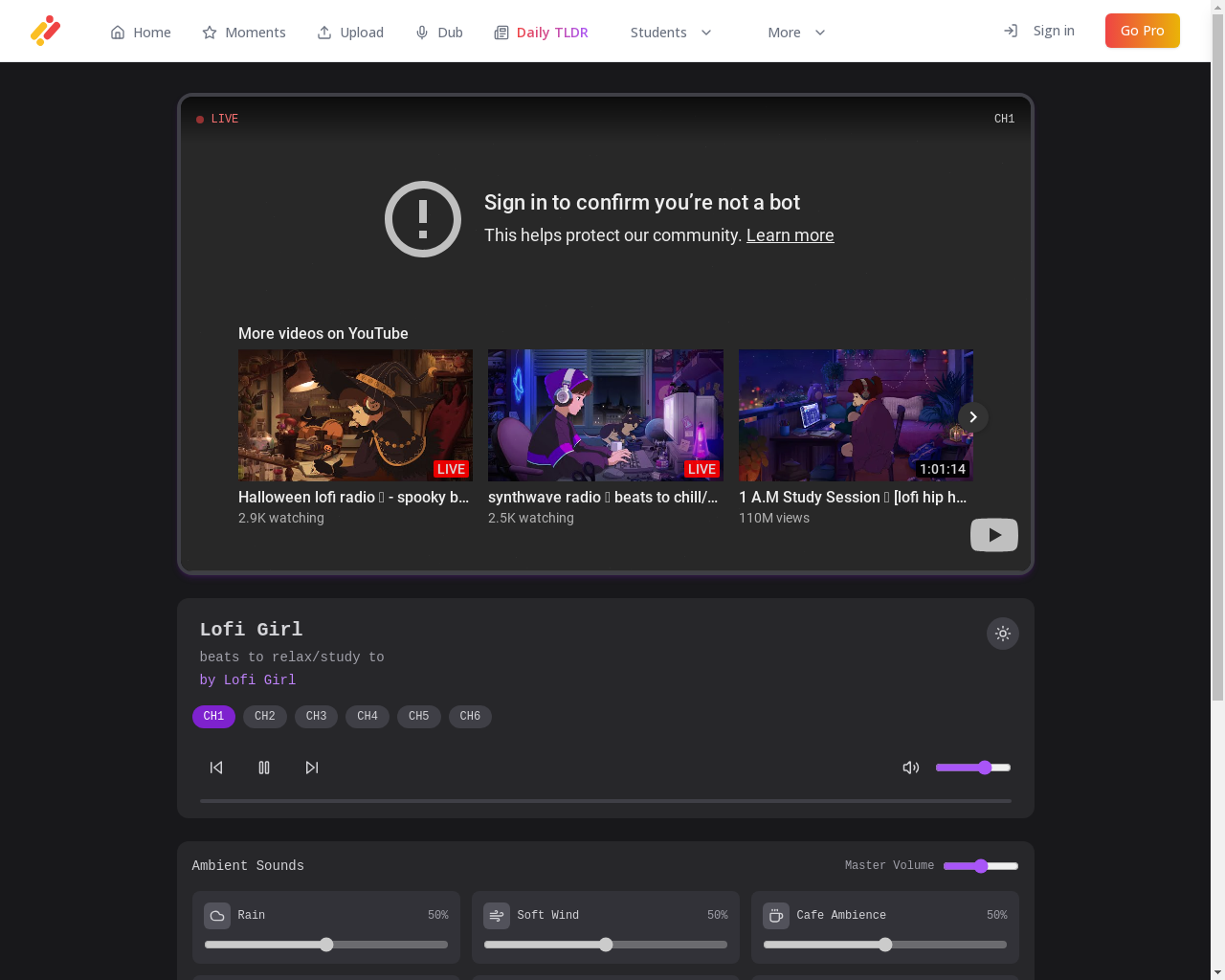The height and width of the screenshot is (980, 1225).
Task: Set the Rain volume slider
Action: point(326,945)
